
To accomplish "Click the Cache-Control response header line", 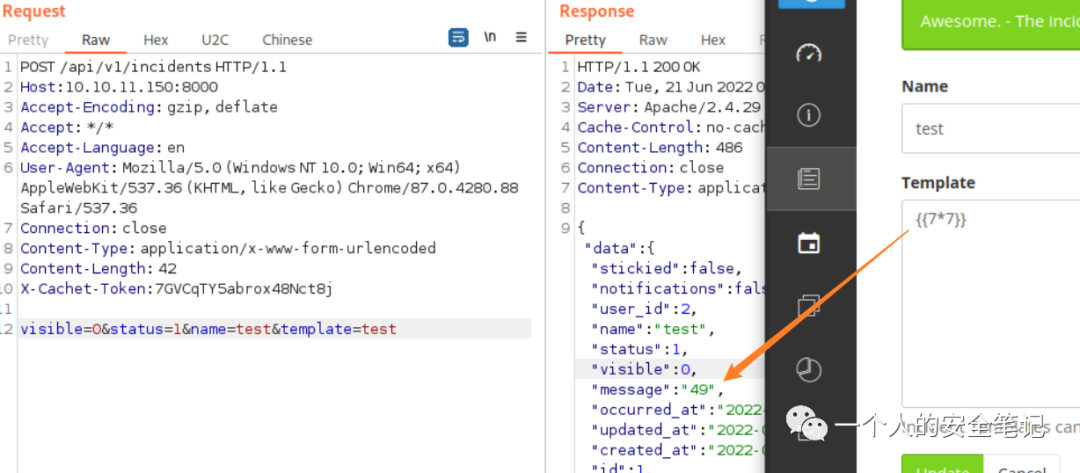I will coord(671,127).
